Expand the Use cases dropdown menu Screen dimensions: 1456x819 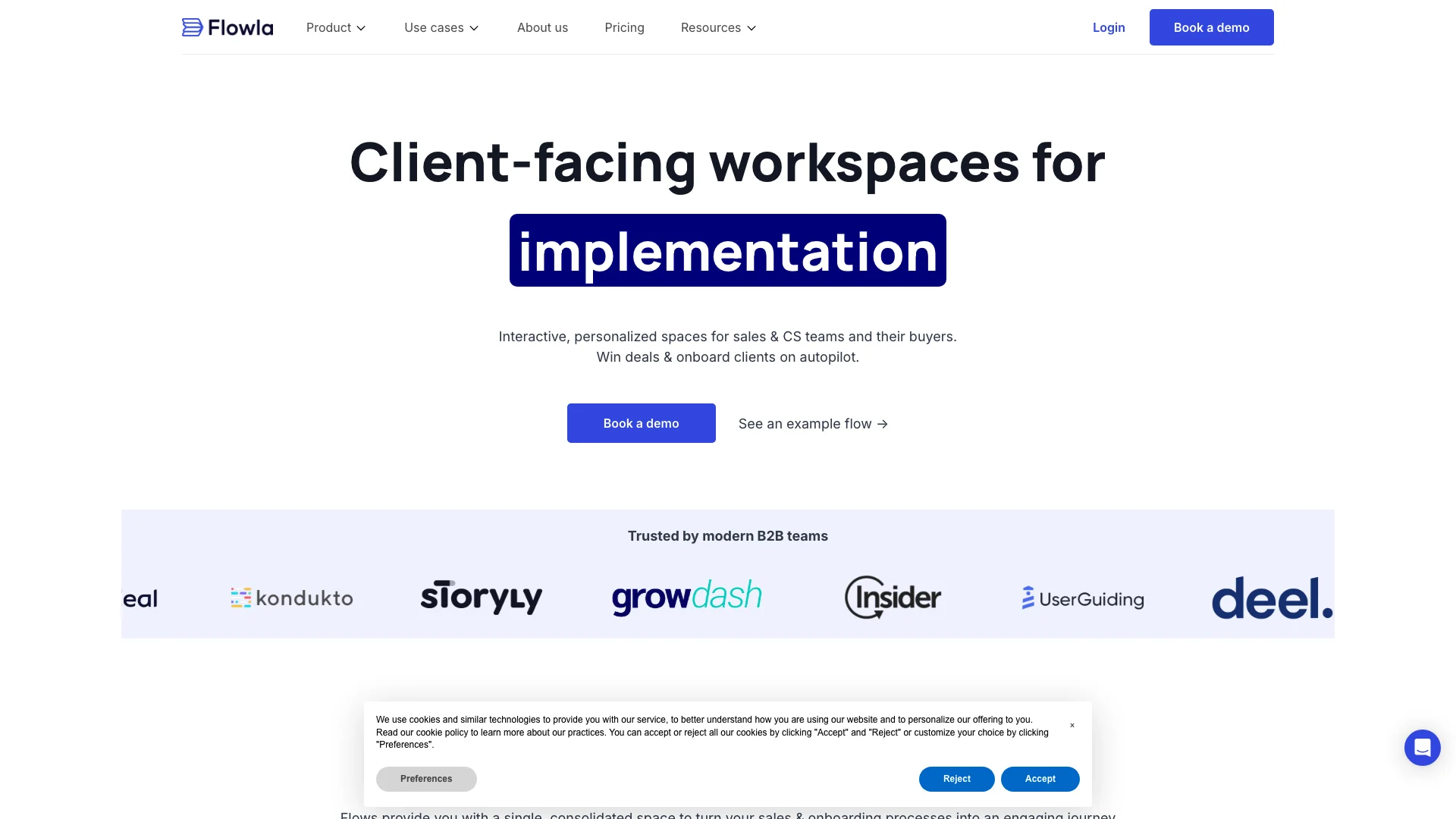(442, 27)
